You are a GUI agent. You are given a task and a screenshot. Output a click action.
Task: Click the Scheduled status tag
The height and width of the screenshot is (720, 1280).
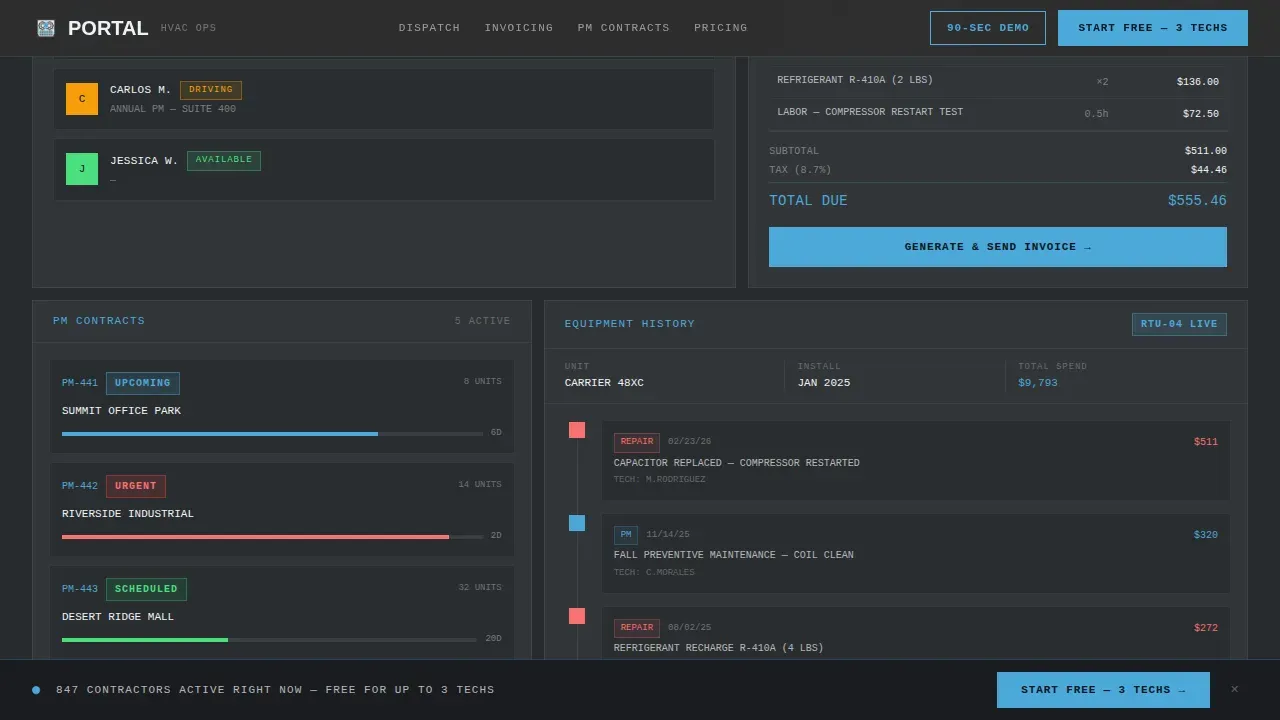point(146,589)
